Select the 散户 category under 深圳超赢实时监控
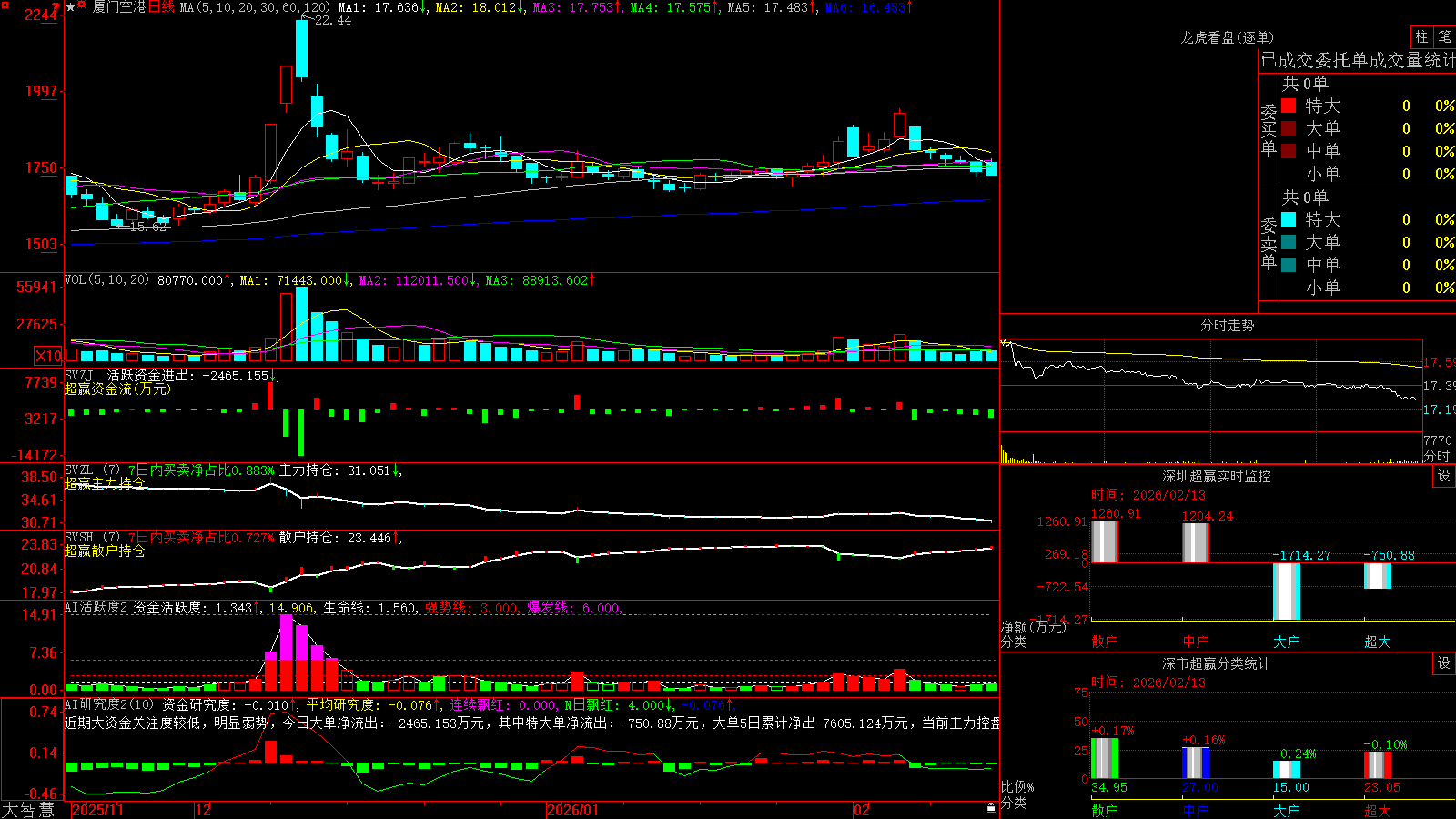Screen dimensions: 1456x819 pos(1105,642)
